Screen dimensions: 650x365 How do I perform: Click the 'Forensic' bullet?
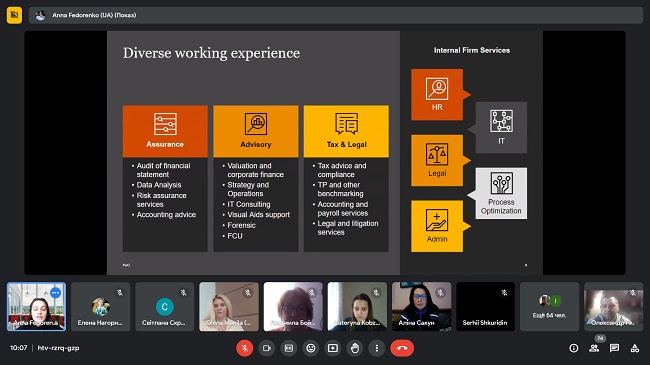241,226
